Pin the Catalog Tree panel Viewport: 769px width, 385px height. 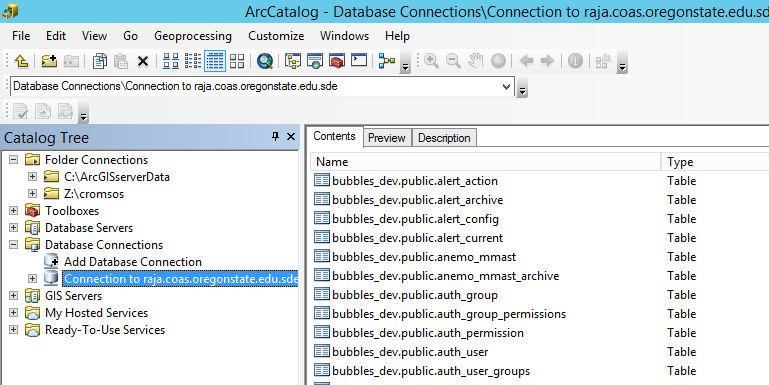pyautogui.click(x=275, y=137)
